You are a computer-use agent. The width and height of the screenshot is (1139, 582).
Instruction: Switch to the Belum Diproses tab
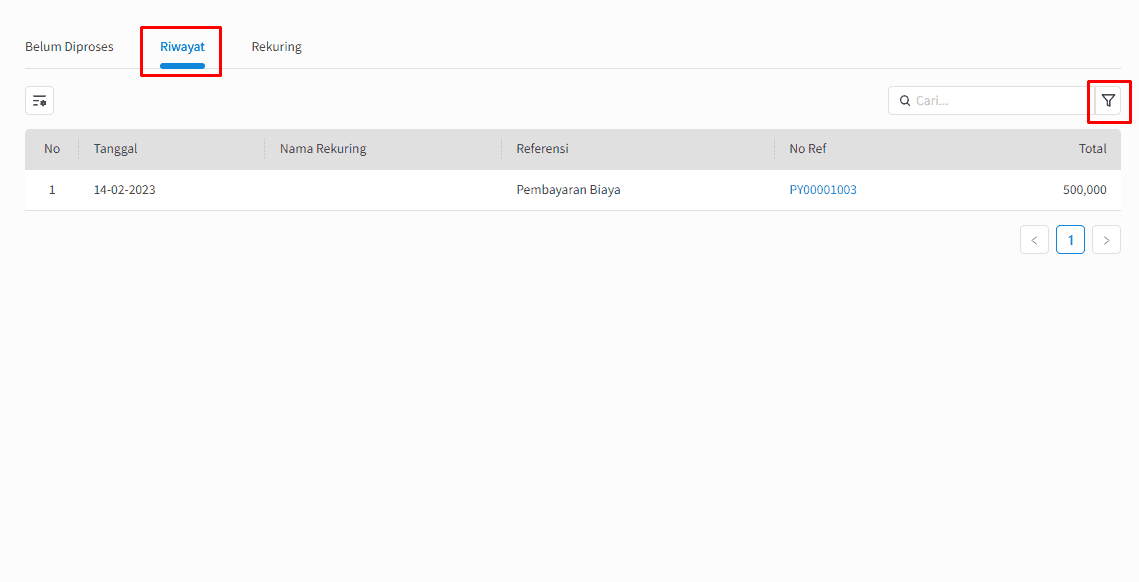click(x=69, y=47)
